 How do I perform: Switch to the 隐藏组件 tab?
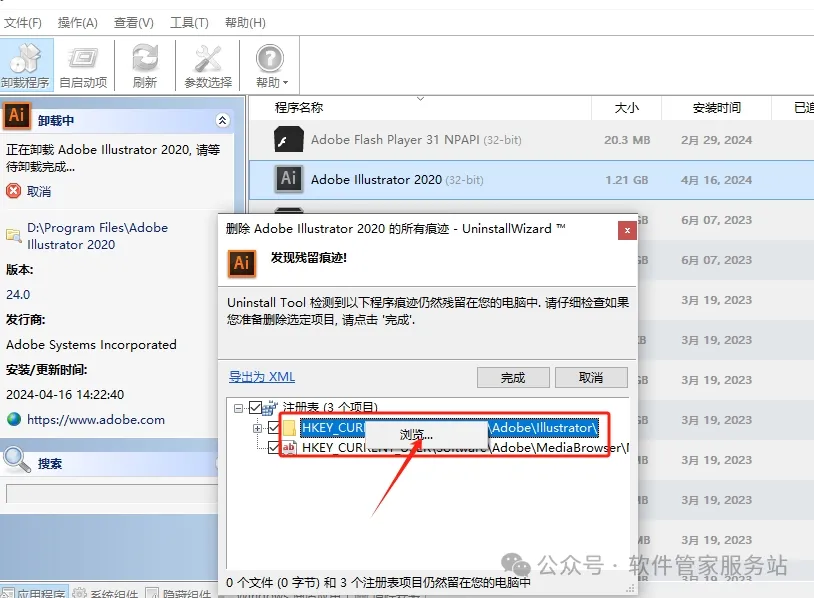tap(179, 593)
